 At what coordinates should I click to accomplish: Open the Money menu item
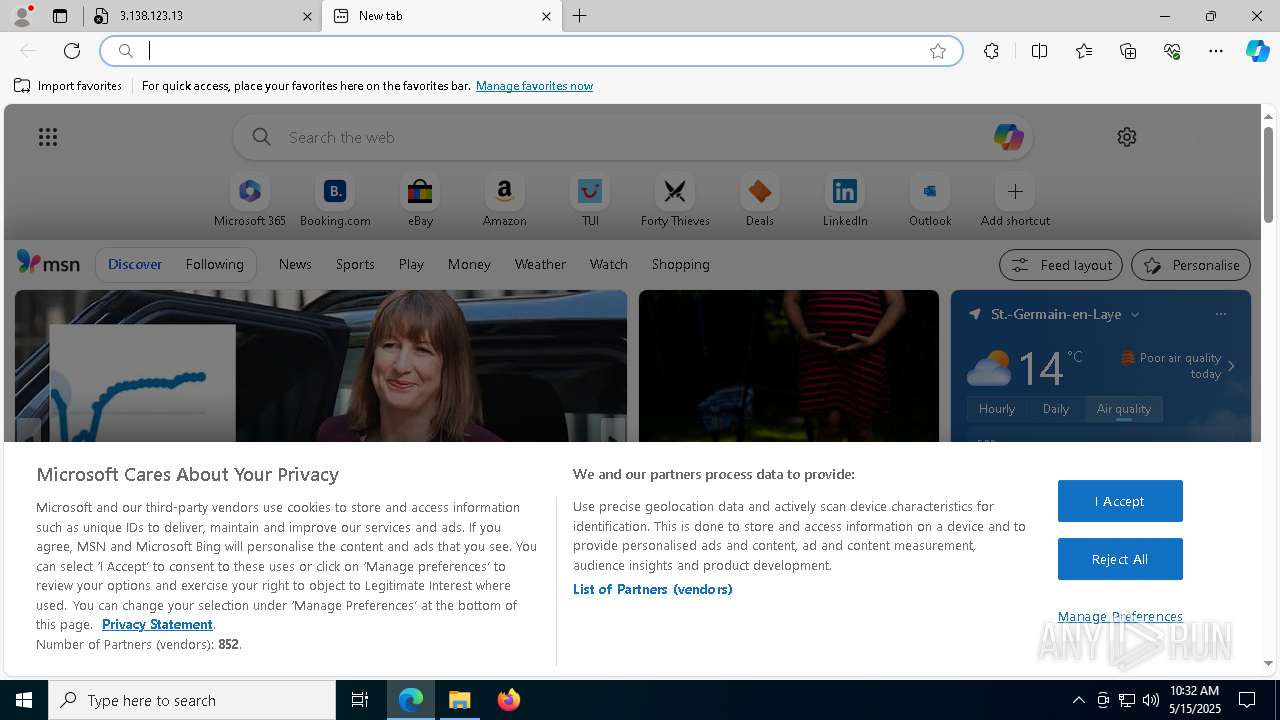tap(469, 264)
